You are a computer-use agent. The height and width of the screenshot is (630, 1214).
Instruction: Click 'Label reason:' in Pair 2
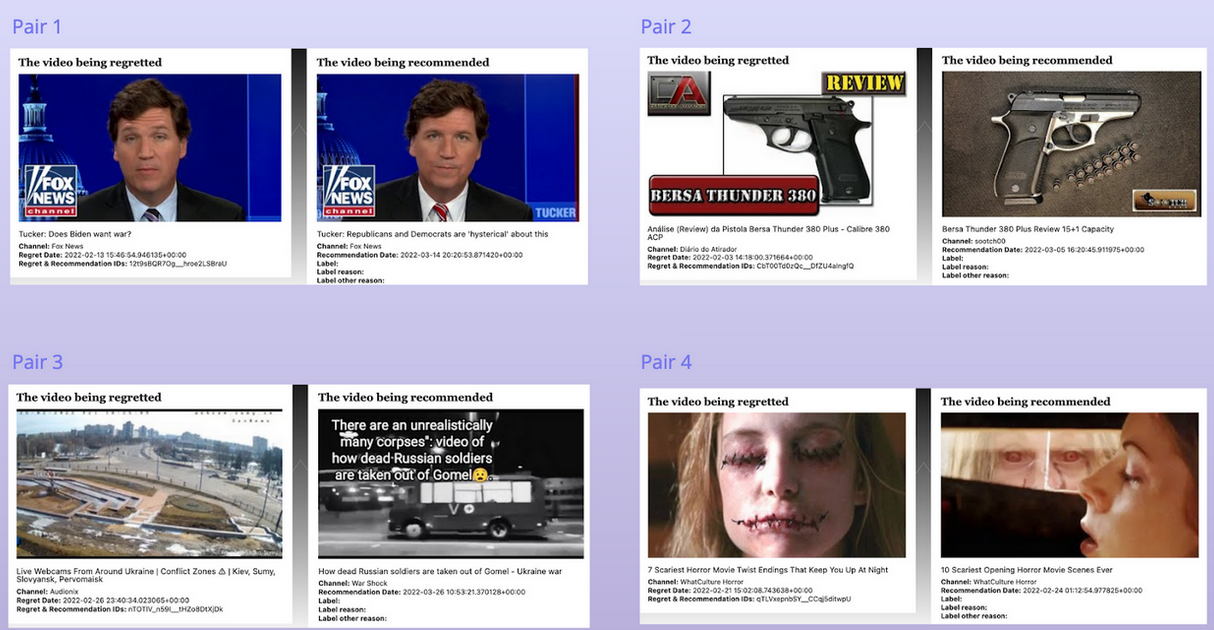965,267
